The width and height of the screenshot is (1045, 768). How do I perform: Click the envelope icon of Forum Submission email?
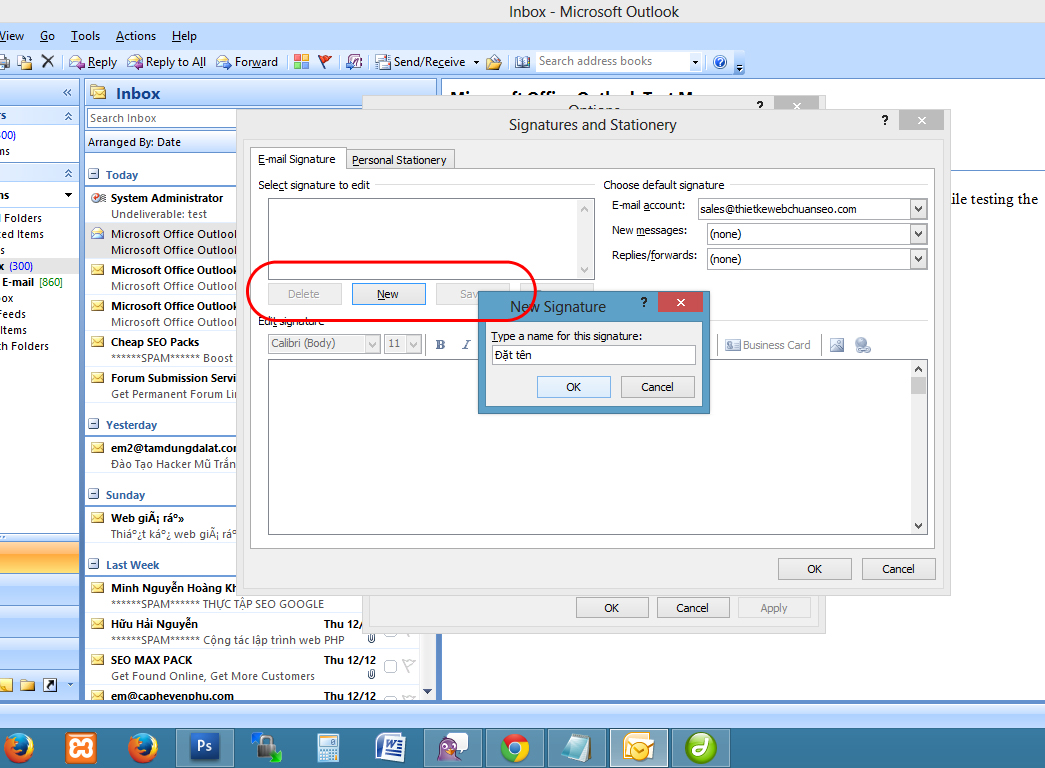pyautogui.click(x=98, y=378)
